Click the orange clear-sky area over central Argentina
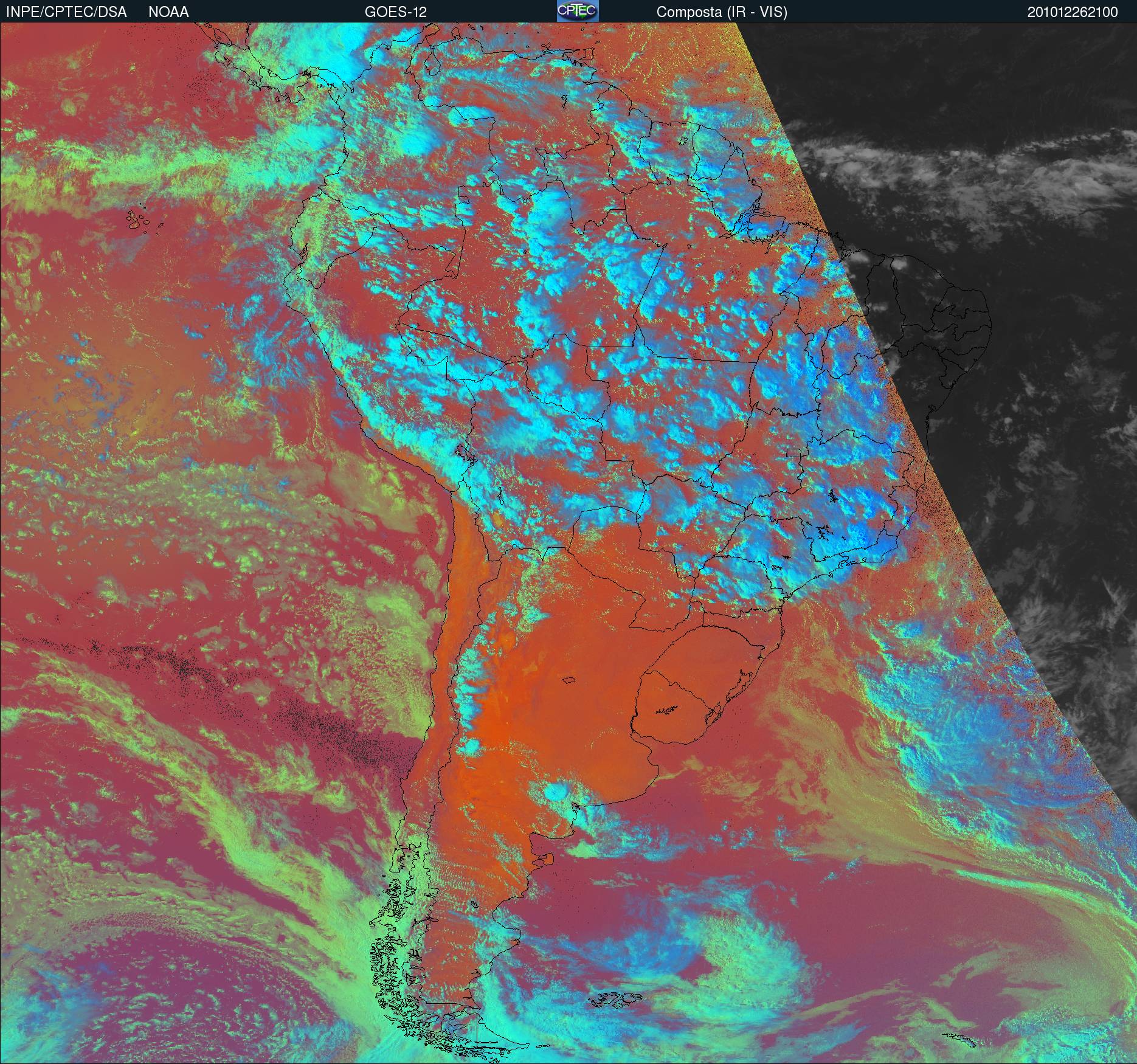Image resolution: width=1137 pixels, height=1064 pixels. click(517, 730)
